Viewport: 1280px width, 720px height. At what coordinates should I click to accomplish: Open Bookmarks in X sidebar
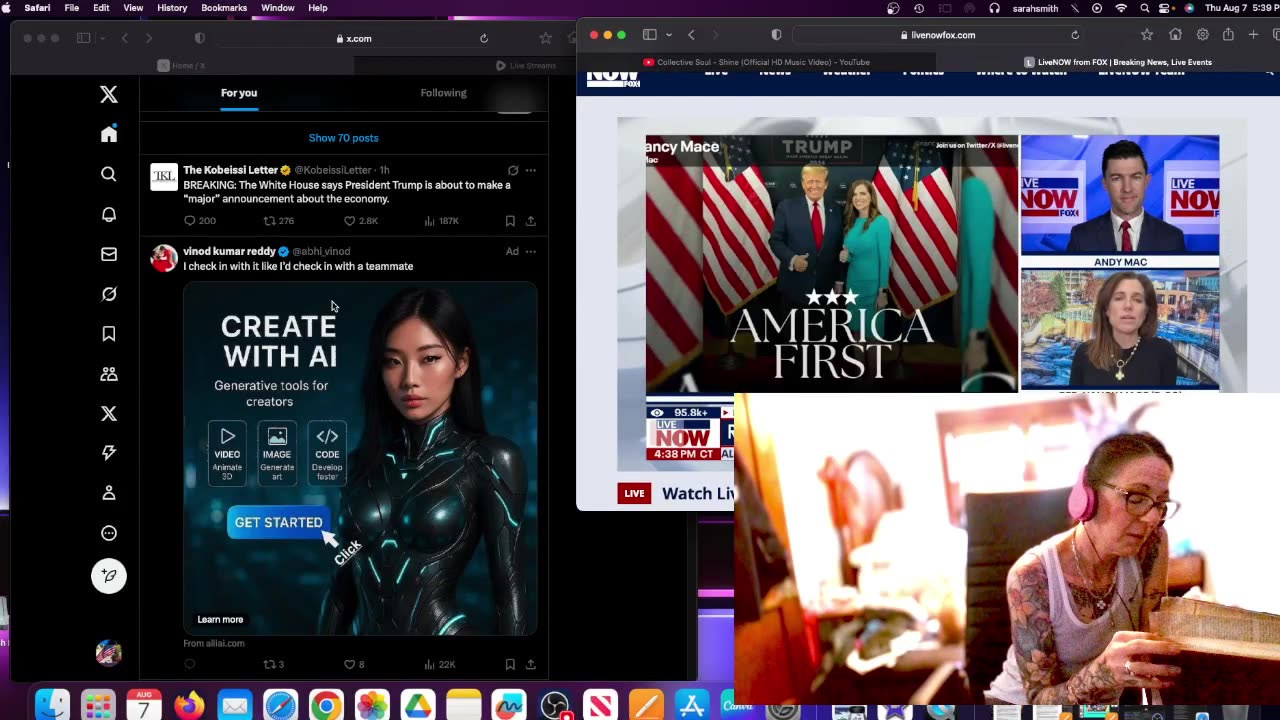point(109,334)
